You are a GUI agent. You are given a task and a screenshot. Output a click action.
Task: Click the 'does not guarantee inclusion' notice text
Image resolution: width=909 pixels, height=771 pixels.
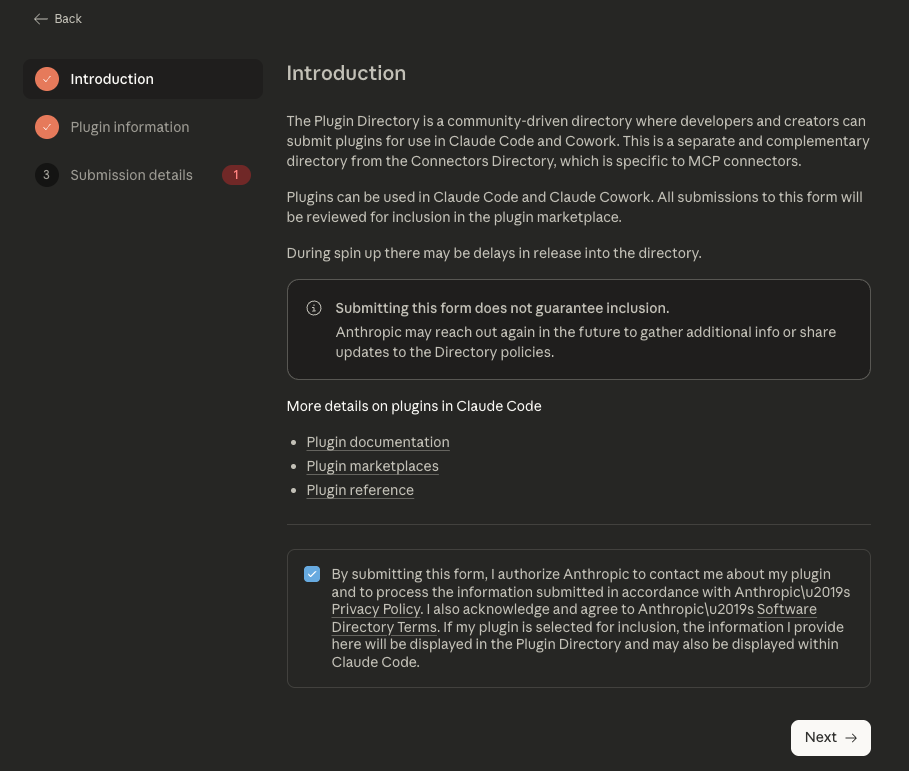coord(502,308)
